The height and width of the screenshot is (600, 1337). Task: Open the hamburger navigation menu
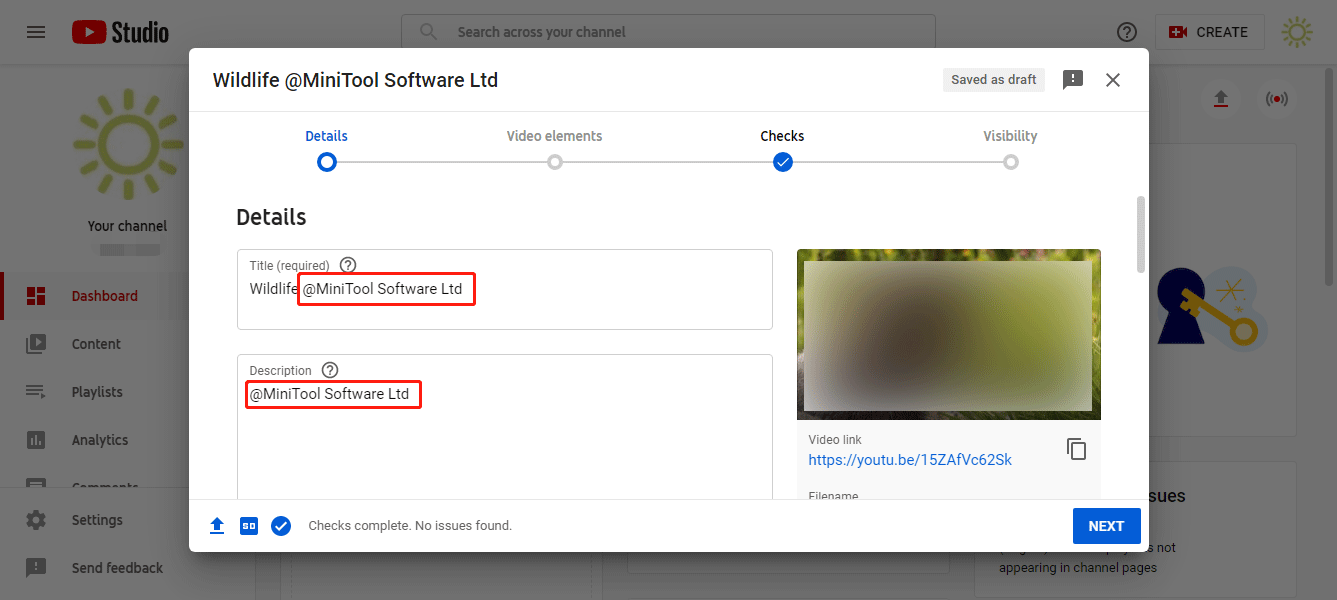(36, 32)
